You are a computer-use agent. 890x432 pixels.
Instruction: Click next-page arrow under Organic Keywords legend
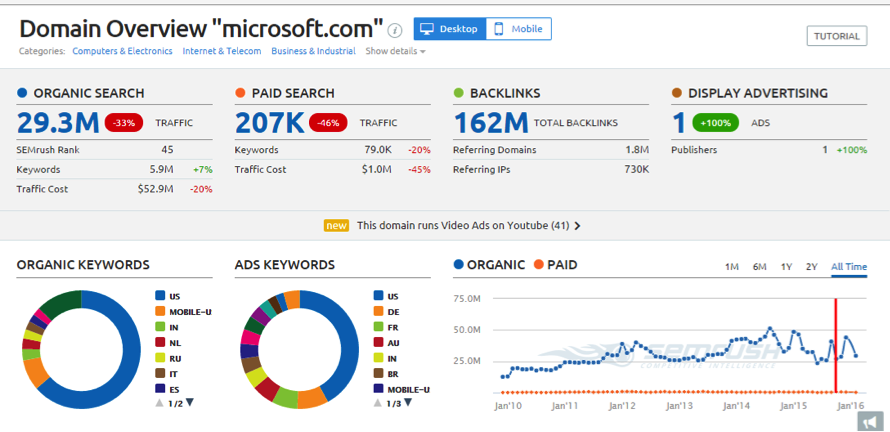[x=190, y=402]
